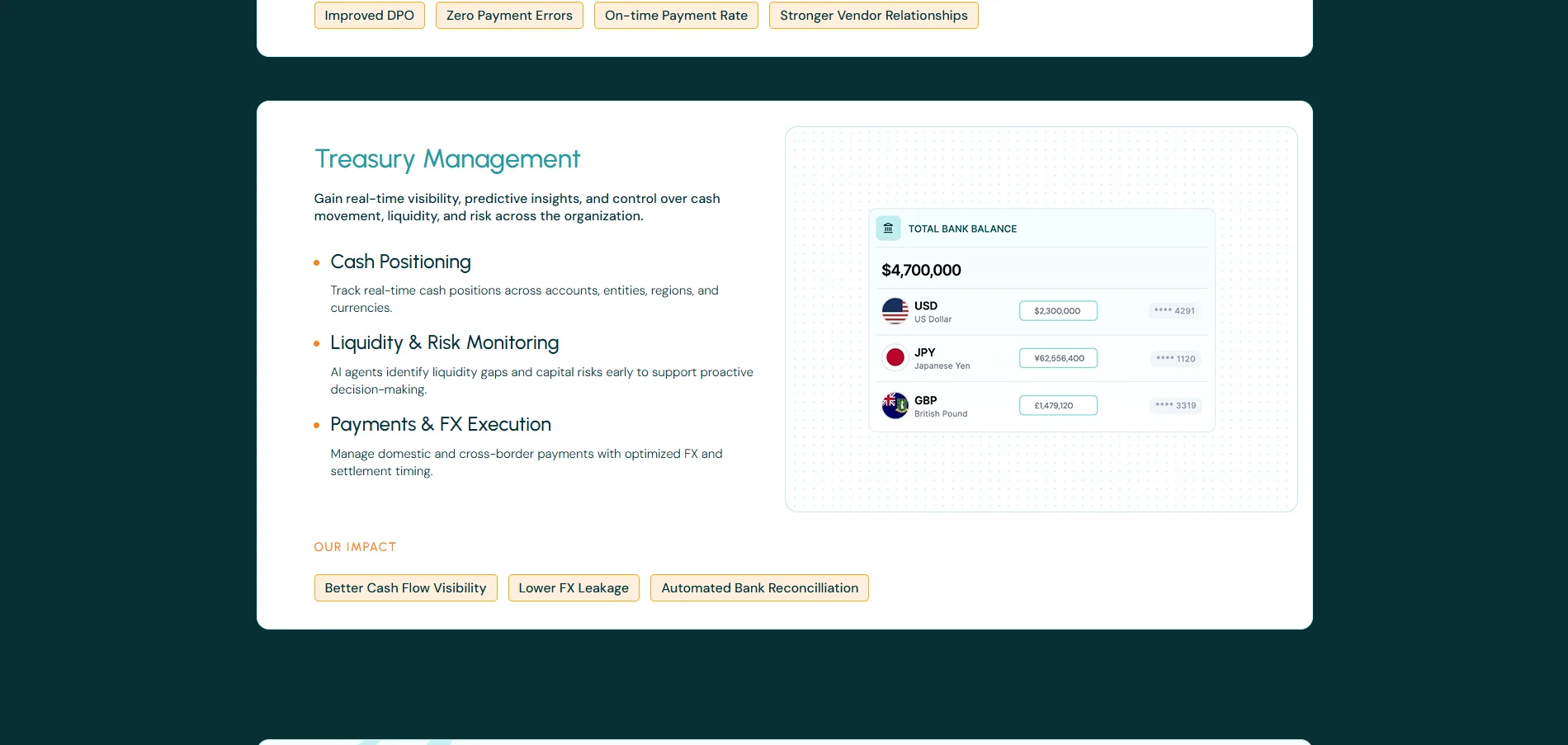The width and height of the screenshot is (1568, 745).
Task: Click the Japanese Yen text
Action: click(942, 366)
